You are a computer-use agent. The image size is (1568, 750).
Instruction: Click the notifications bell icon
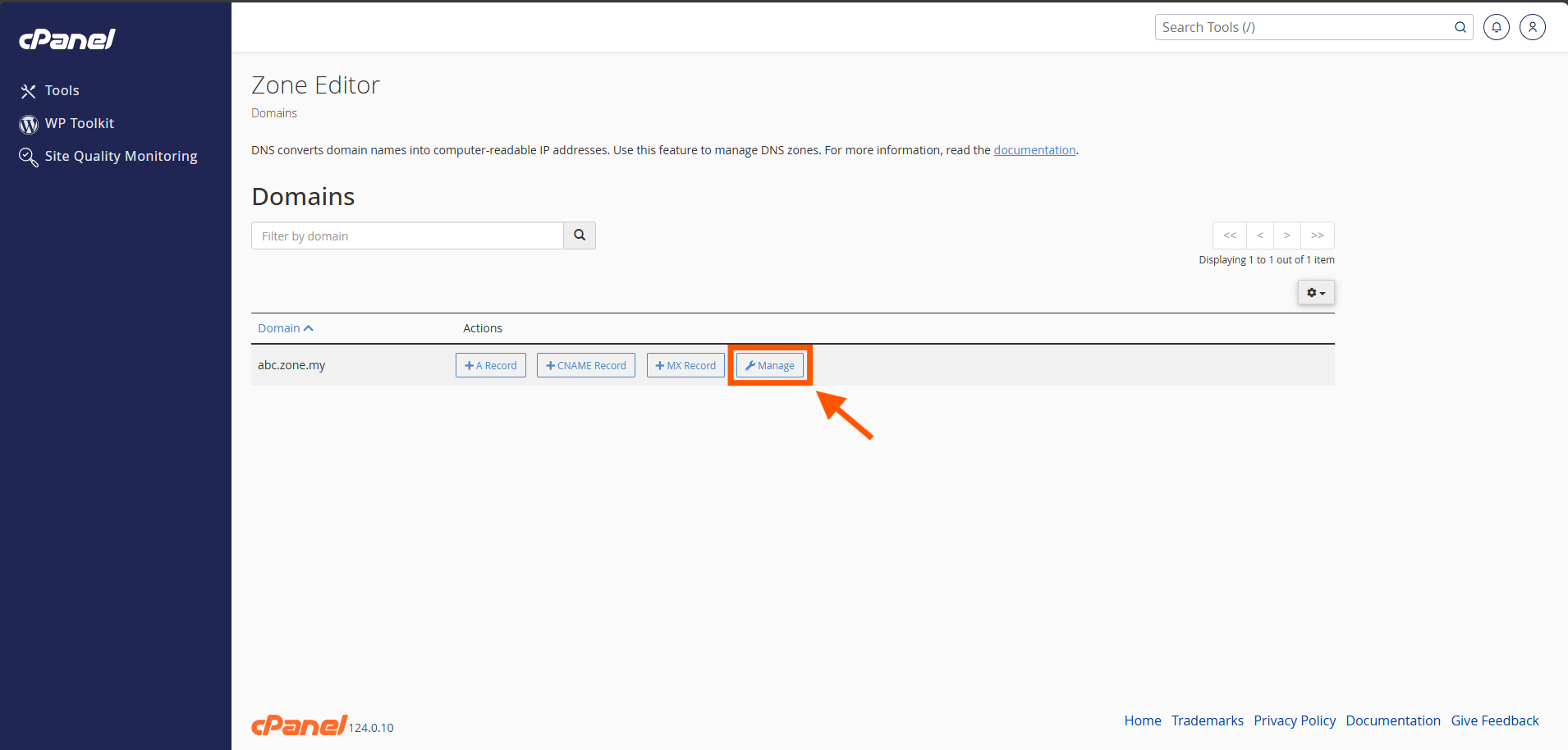(x=1496, y=27)
